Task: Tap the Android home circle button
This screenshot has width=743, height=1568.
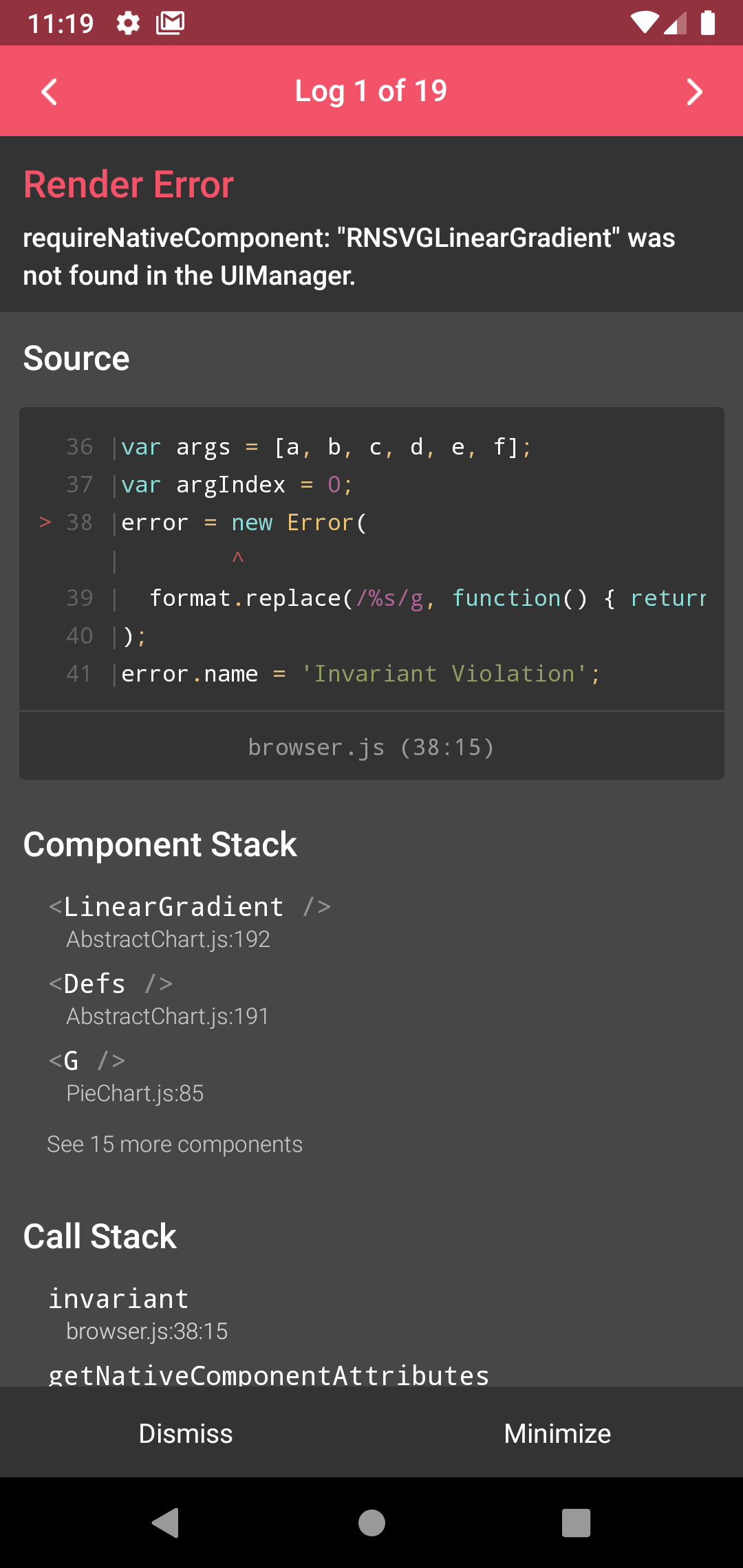Action: 371,1522
